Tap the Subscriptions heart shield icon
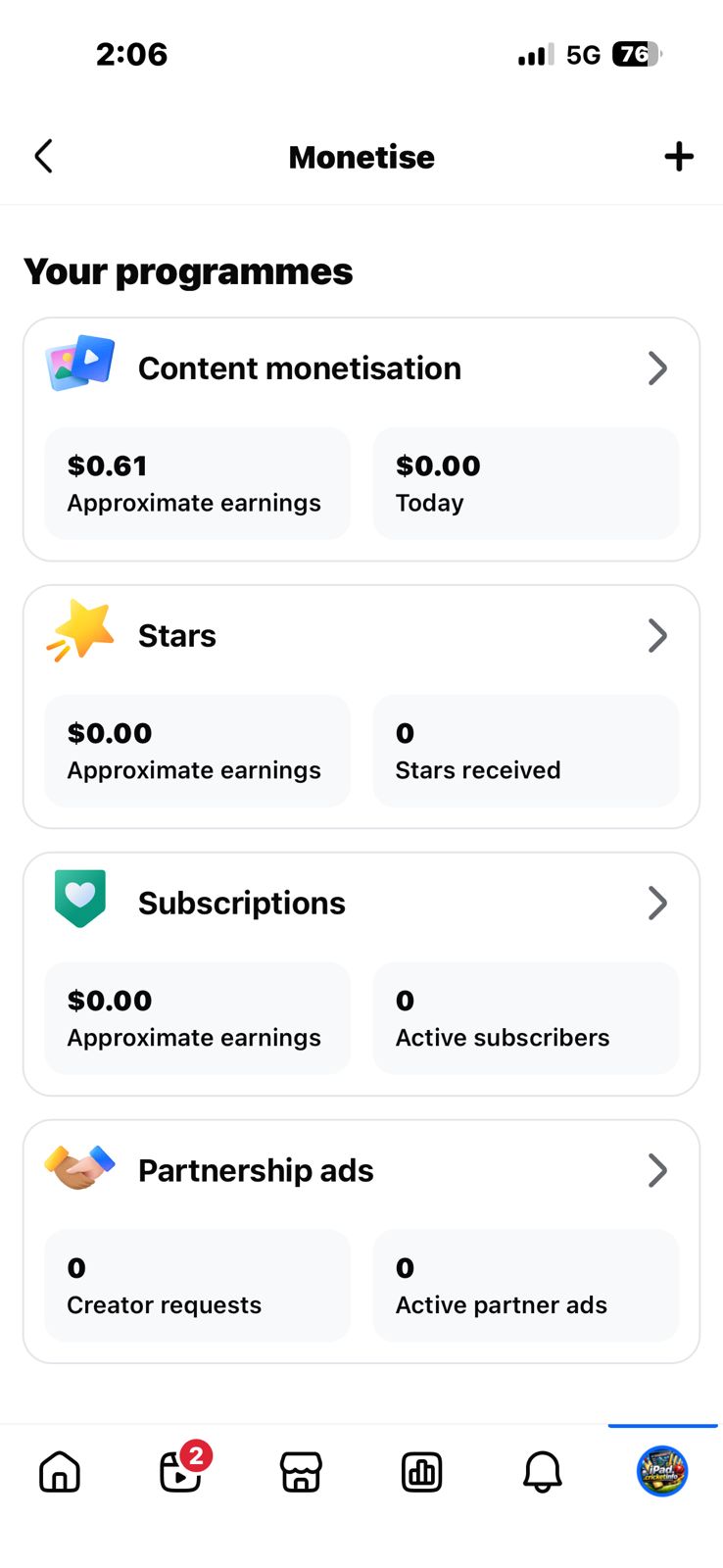 80,899
